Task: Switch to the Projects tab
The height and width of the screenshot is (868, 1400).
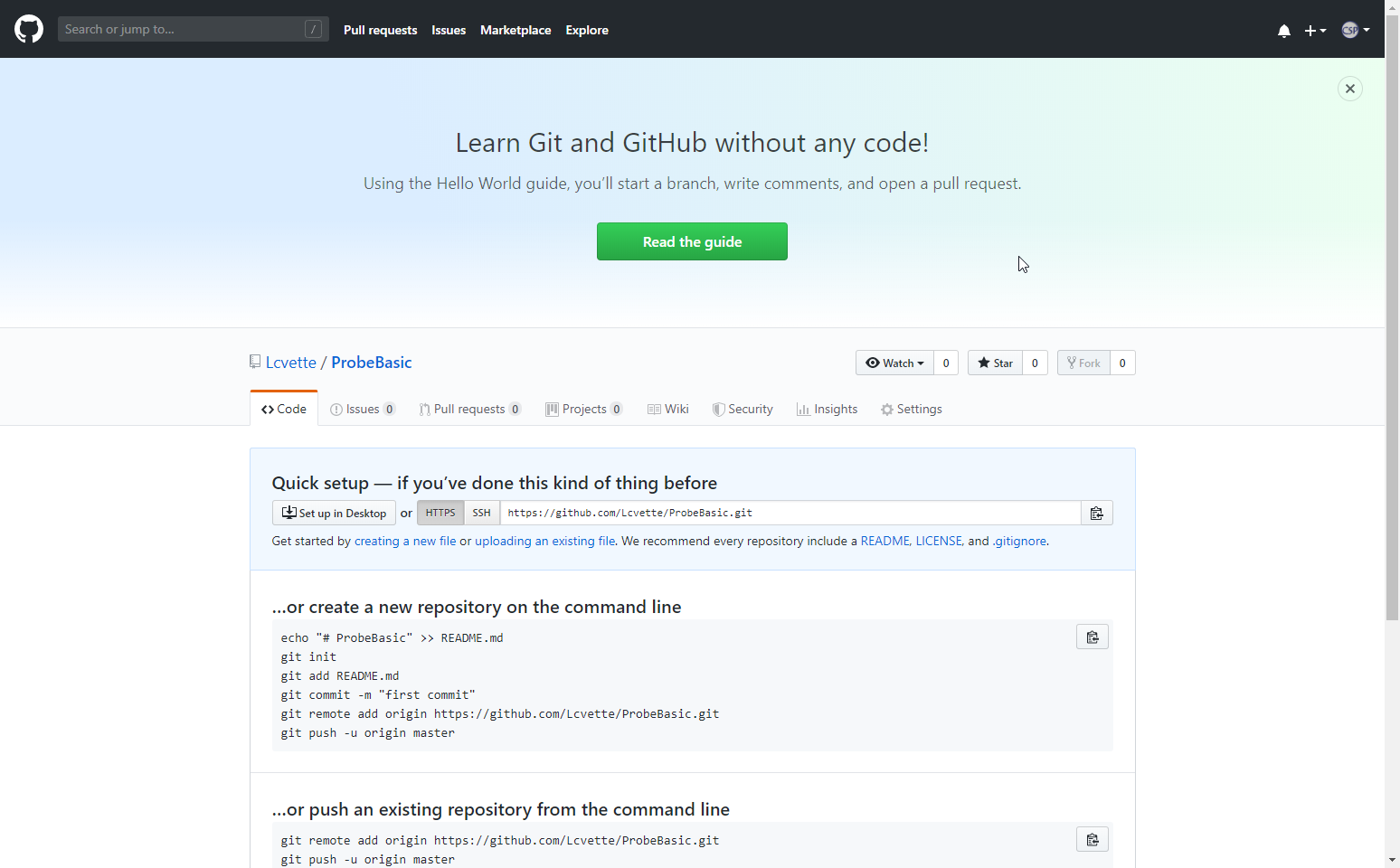Action: [x=584, y=409]
